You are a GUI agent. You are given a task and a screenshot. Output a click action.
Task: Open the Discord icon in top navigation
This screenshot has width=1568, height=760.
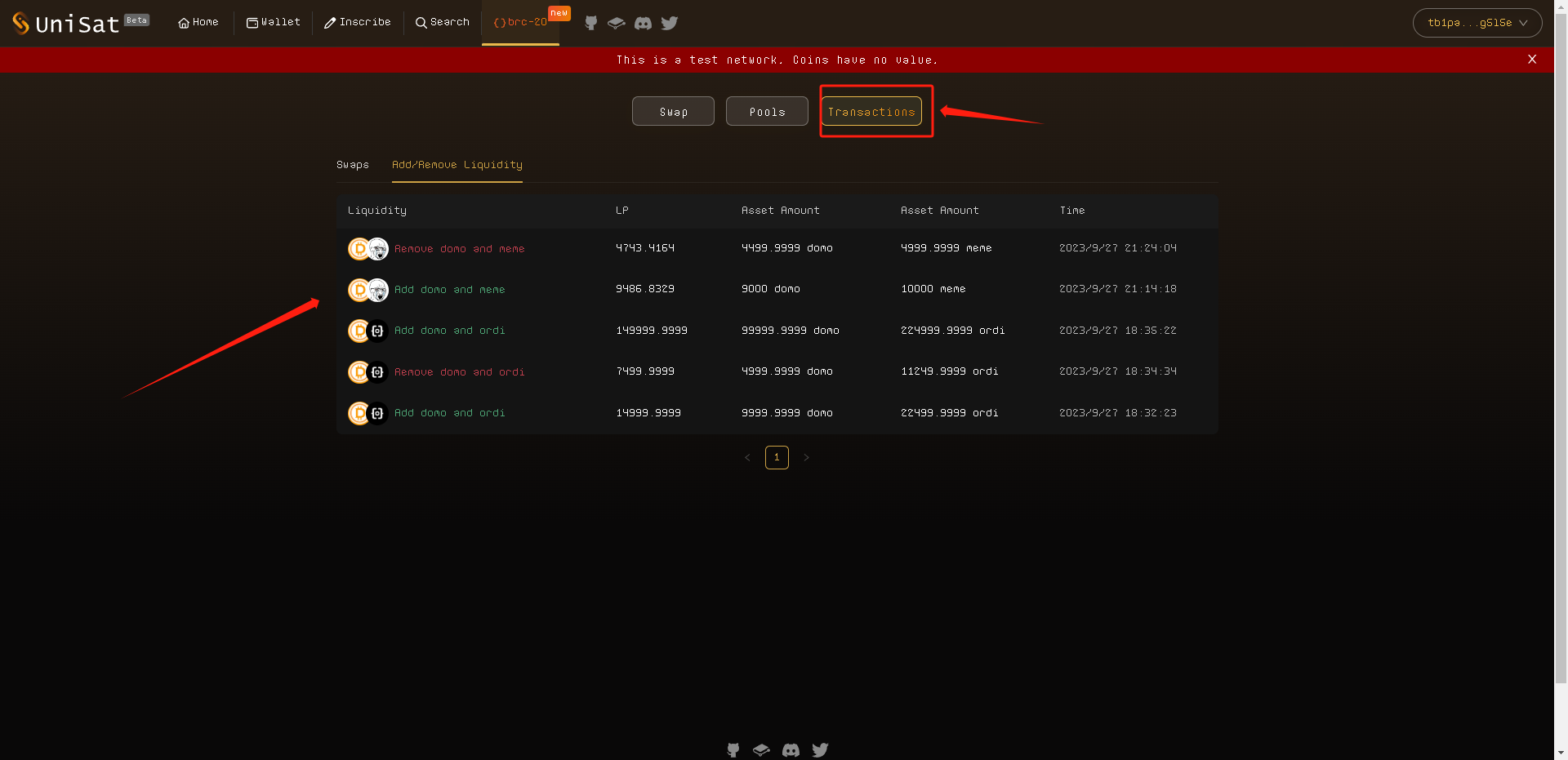pyautogui.click(x=643, y=23)
